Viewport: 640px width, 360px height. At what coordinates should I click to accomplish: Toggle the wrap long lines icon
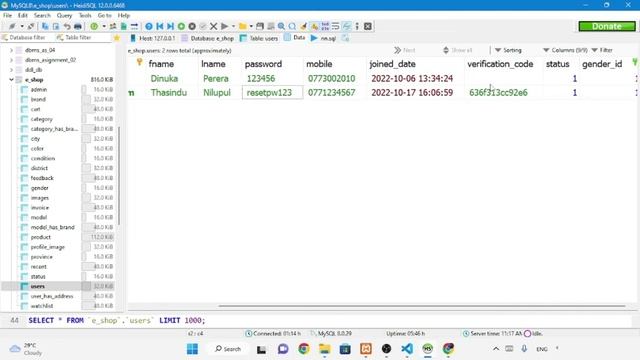(336, 27)
